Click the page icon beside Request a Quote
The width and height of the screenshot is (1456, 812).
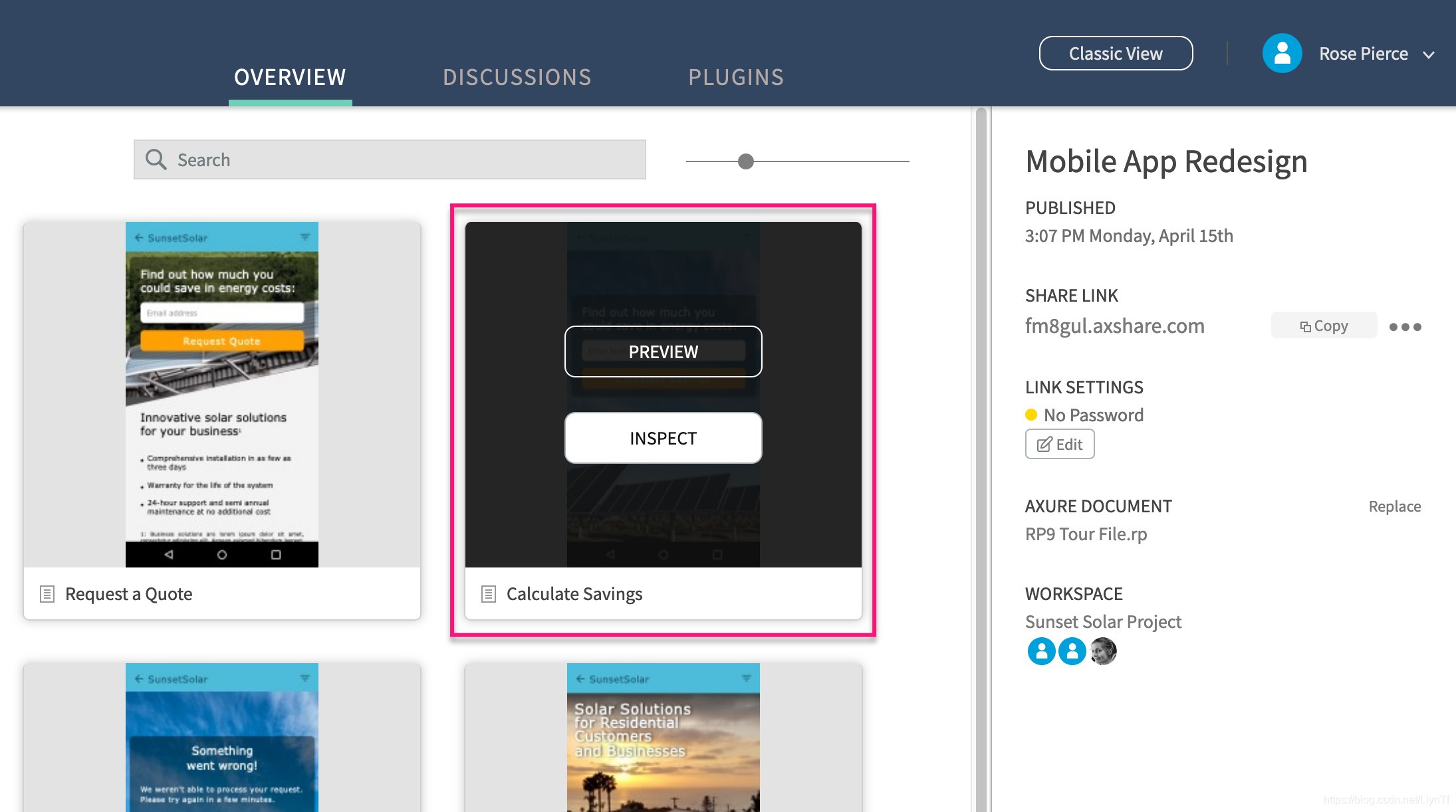point(47,594)
